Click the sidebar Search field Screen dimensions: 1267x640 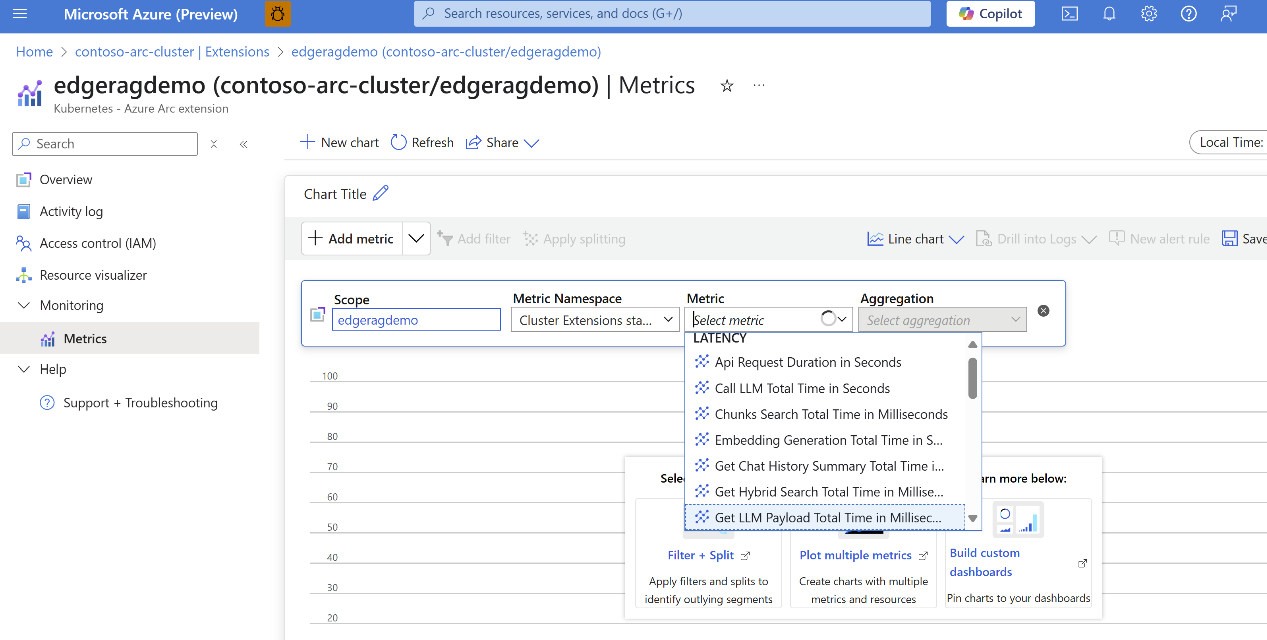pos(105,144)
